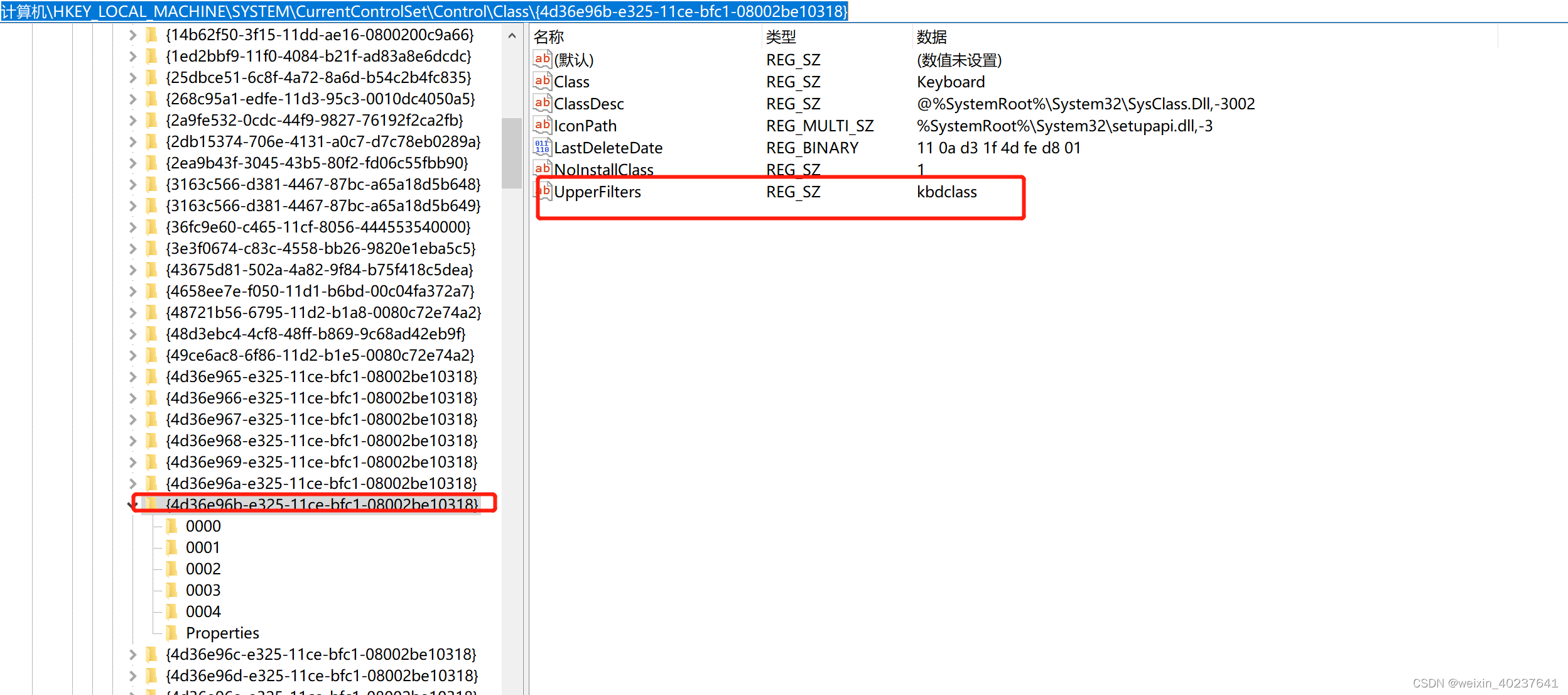
Task: Click the binary icon beside LastDeleteDate
Action: coord(542,147)
